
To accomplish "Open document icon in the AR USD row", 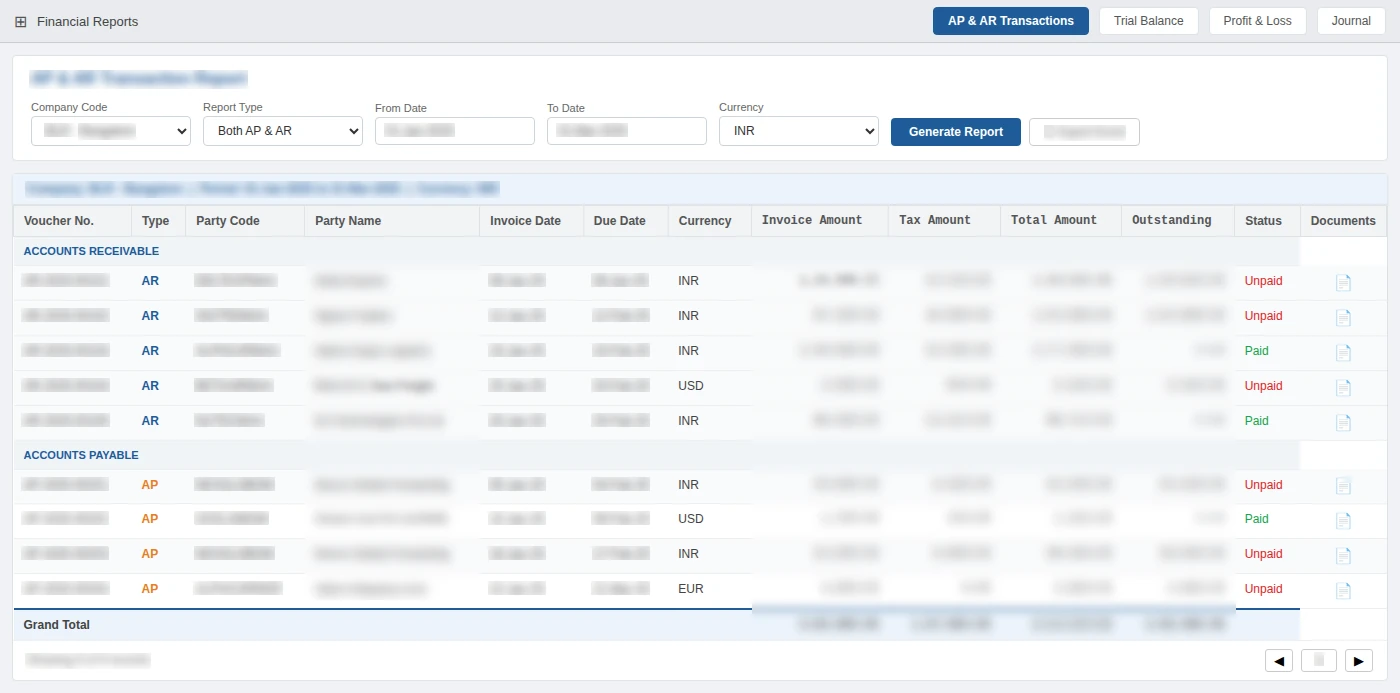I will (x=1343, y=388).
